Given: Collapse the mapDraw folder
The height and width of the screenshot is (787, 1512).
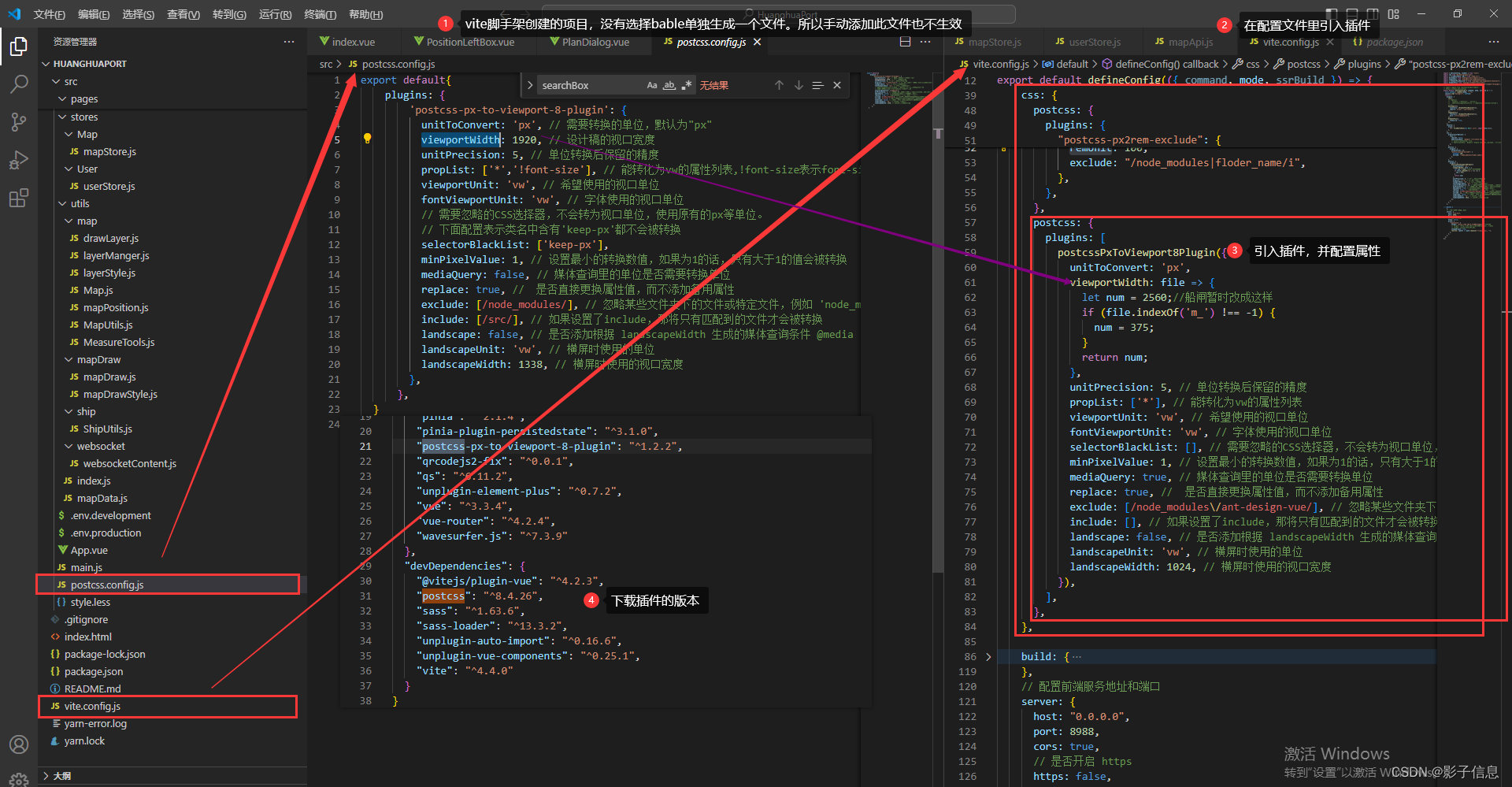Looking at the screenshot, I should [x=69, y=359].
